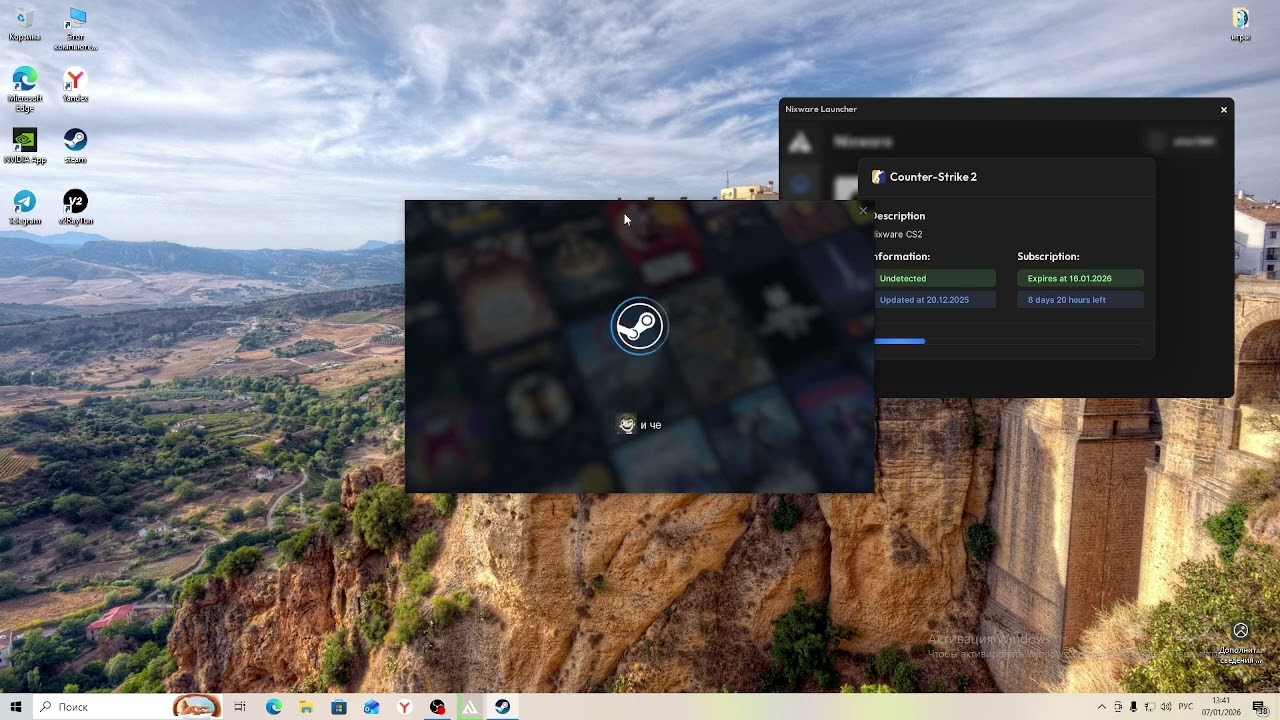Click the meet now tray icon
This screenshot has height=720, width=1280.
(1118, 707)
